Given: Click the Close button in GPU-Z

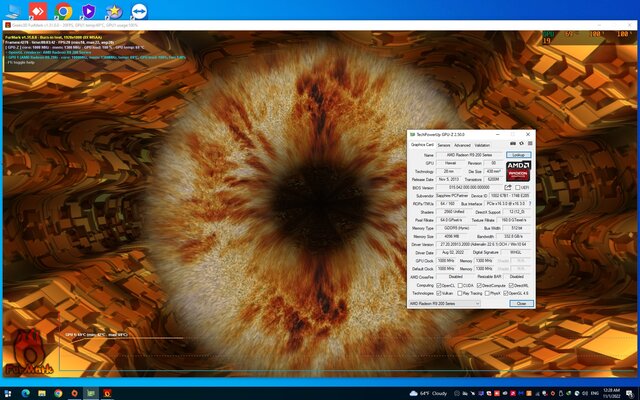Looking at the screenshot, I should (x=520, y=303).
